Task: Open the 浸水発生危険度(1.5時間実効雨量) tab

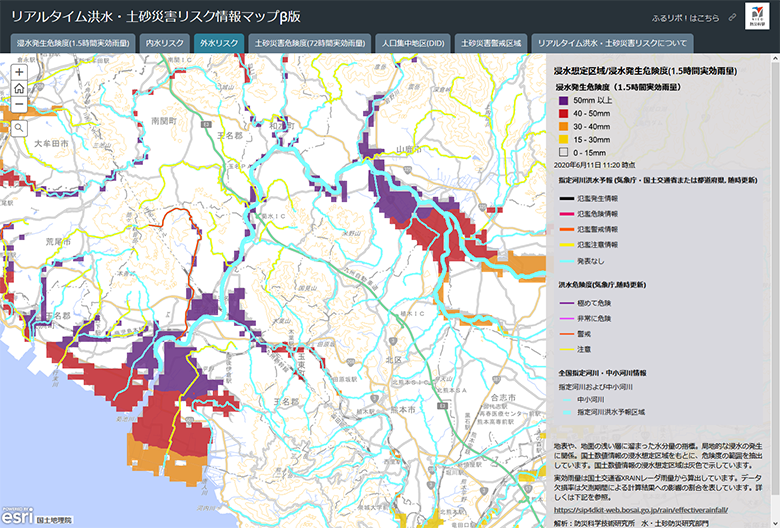Action: point(71,44)
